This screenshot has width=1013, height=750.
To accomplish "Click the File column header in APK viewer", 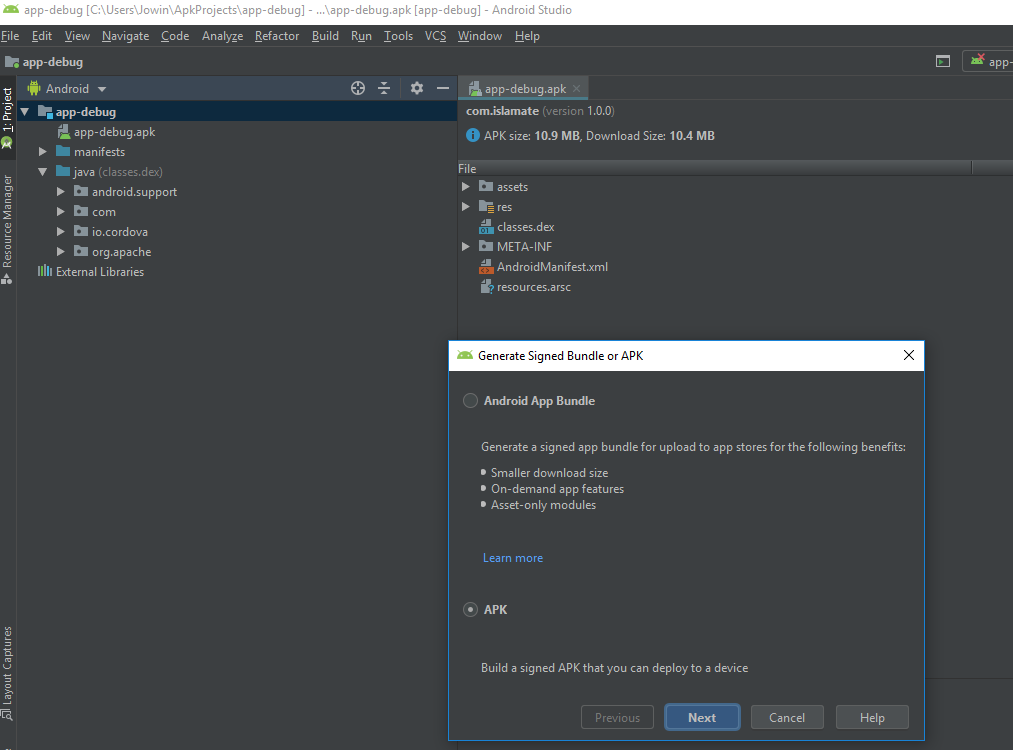I will click(715, 169).
